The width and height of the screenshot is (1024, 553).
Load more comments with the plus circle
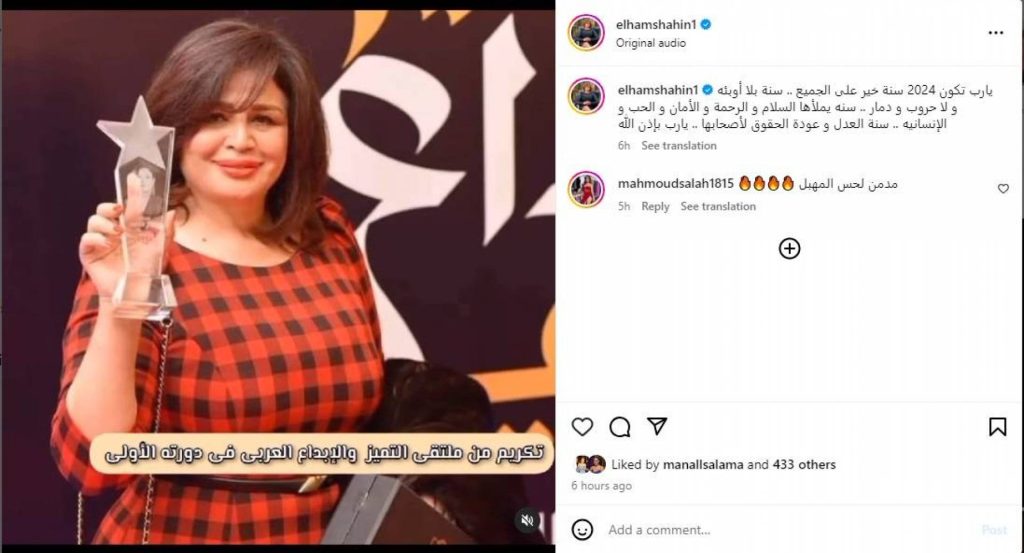789,249
